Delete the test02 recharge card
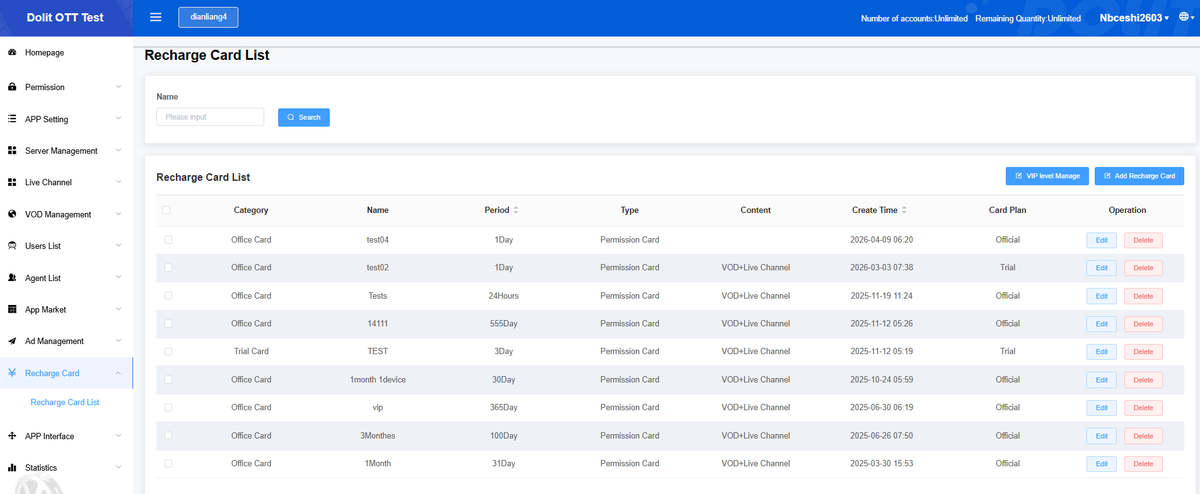The width and height of the screenshot is (1200, 494). [x=1143, y=268]
